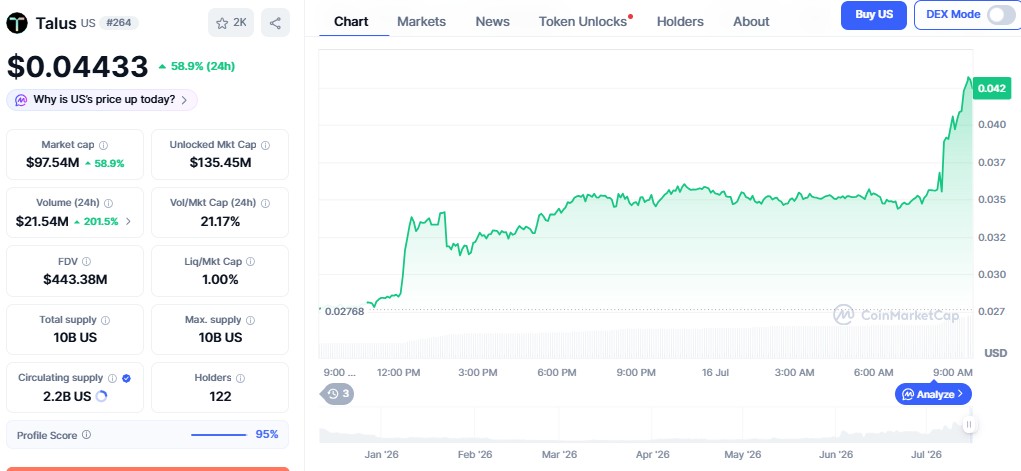Viewport: 1021px width, 471px height.
Task: Click the share icon beside watchlist
Action: 275,23
